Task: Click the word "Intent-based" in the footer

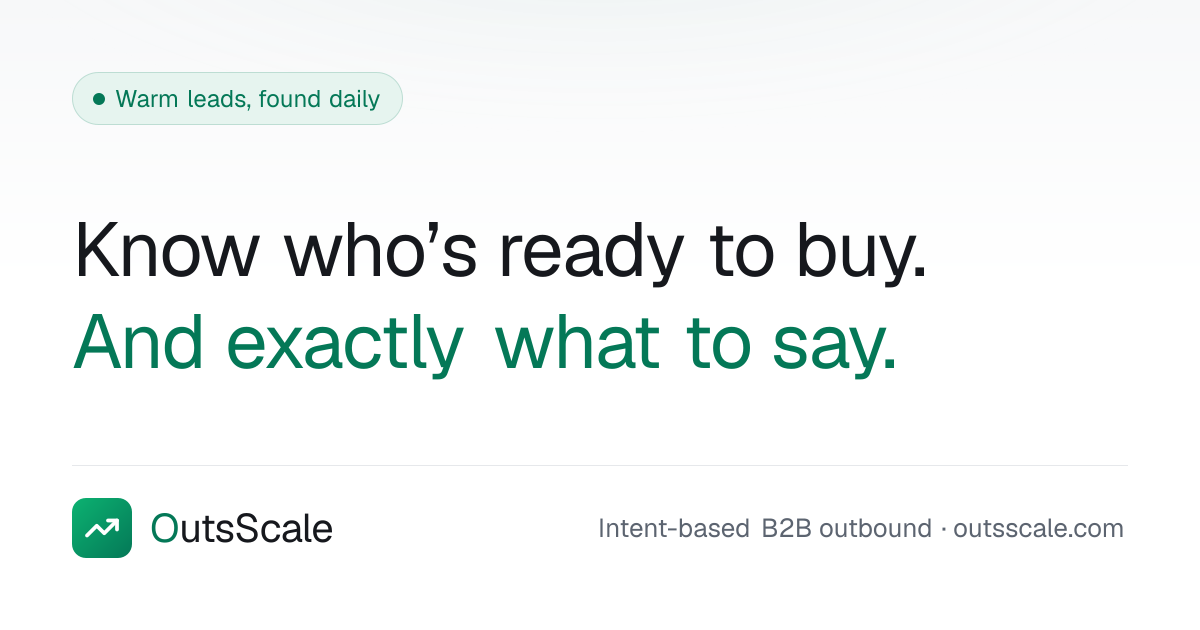Action: pyautogui.click(x=674, y=528)
